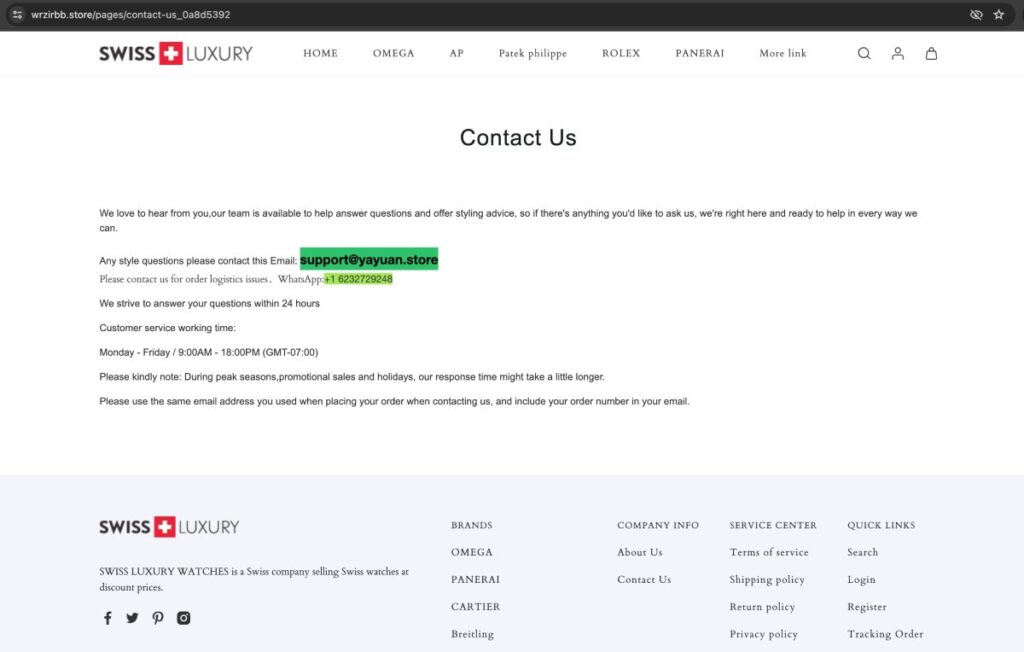Open the search icon in the header
1024x652 pixels.
pyautogui.click(x=864, y=53)
